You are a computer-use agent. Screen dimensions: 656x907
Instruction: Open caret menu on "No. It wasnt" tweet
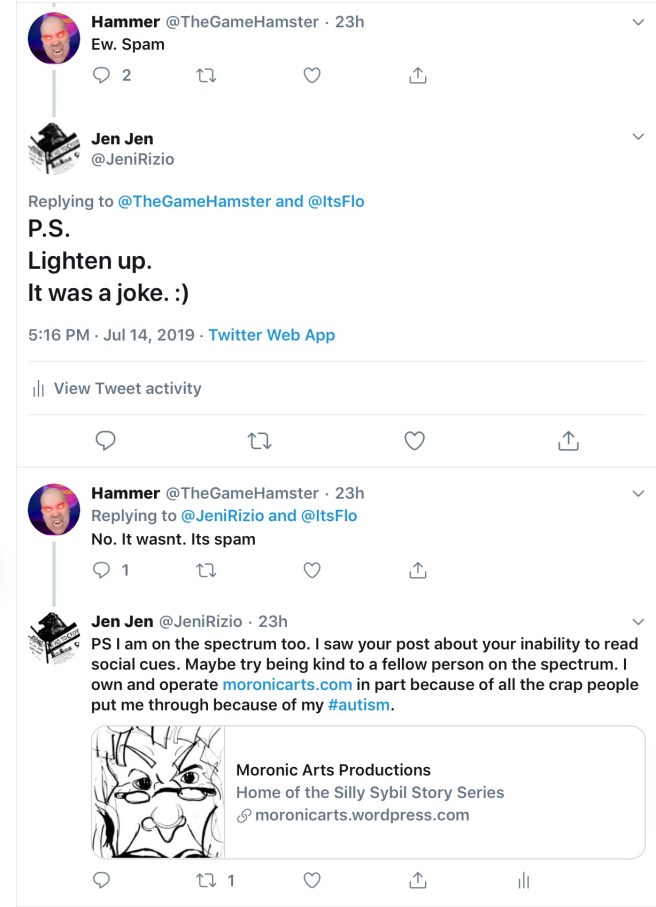(x=639, y=493)
